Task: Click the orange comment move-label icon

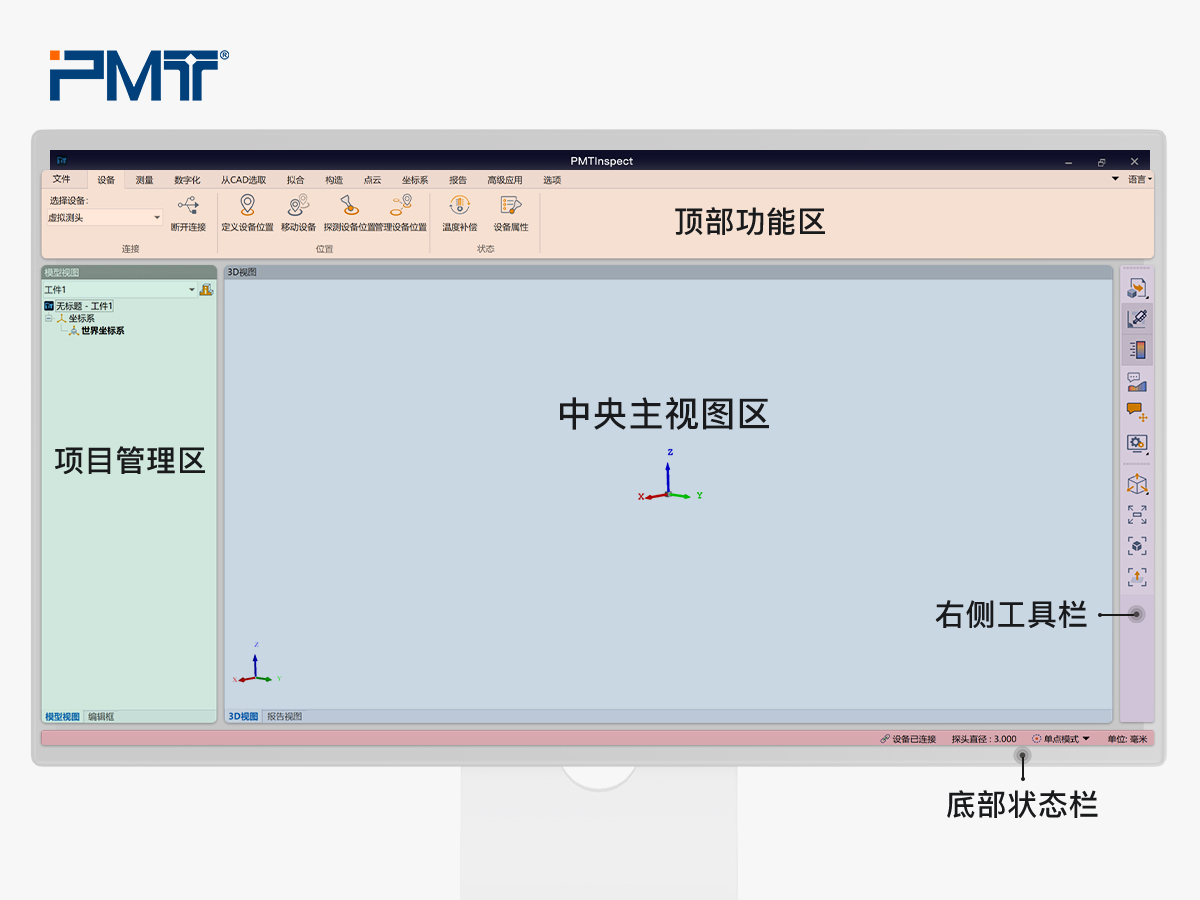Action: tap(1137, 412)
